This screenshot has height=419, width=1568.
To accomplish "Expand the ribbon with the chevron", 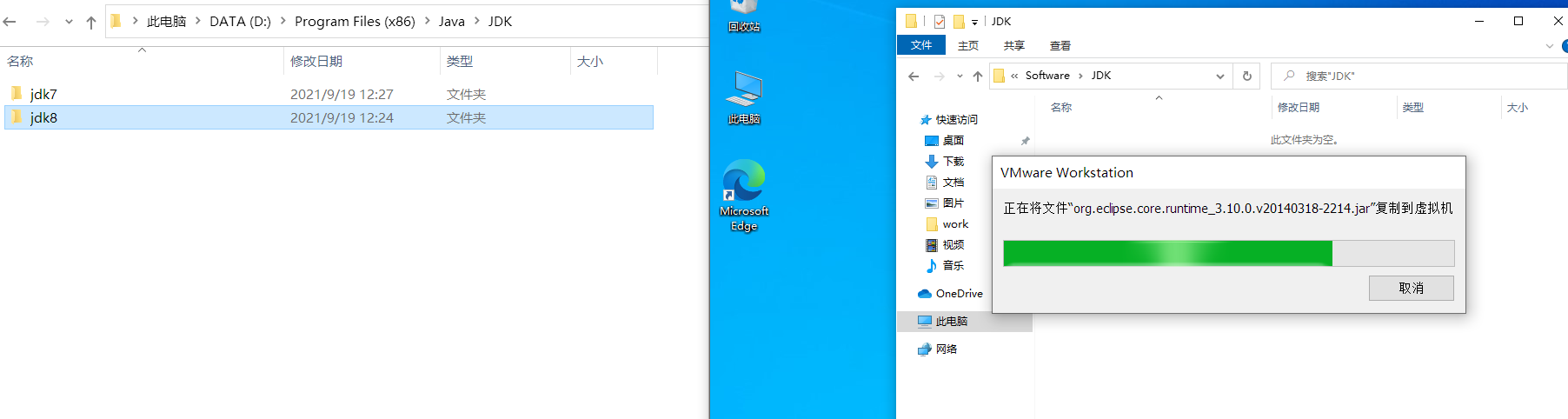I will coord(1550,46).
